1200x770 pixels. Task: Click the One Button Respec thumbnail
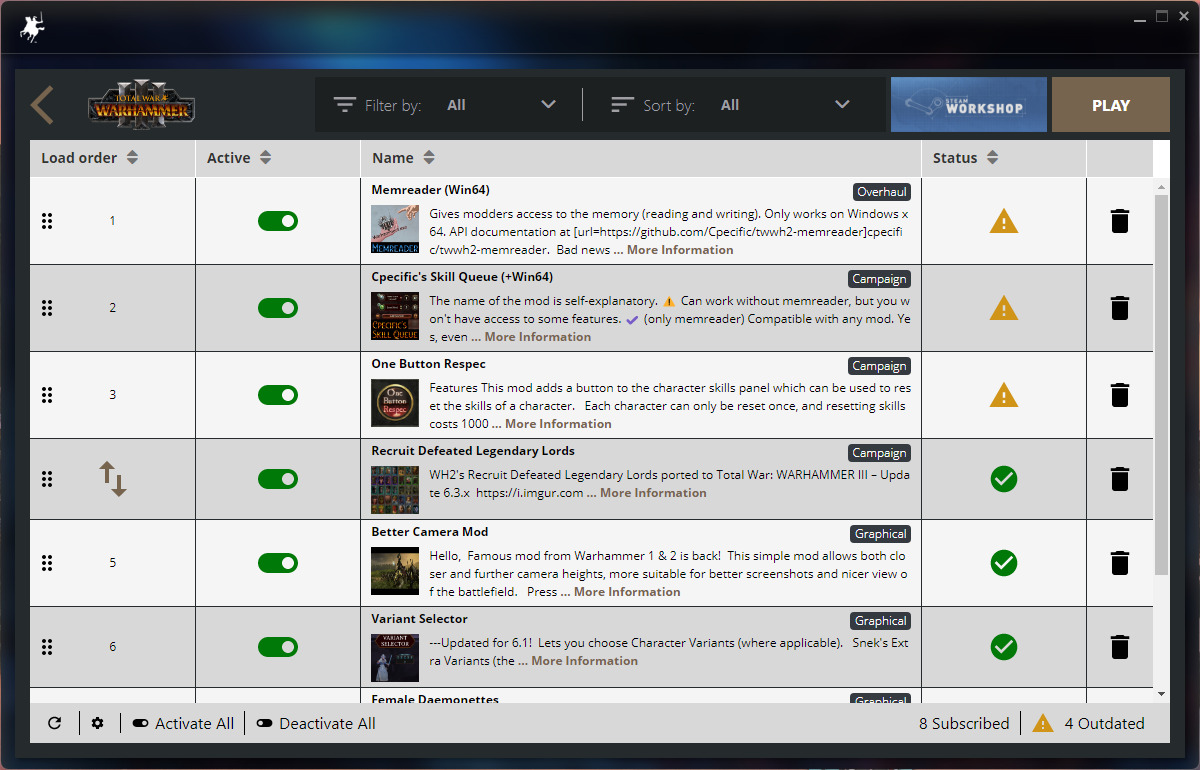395,403
